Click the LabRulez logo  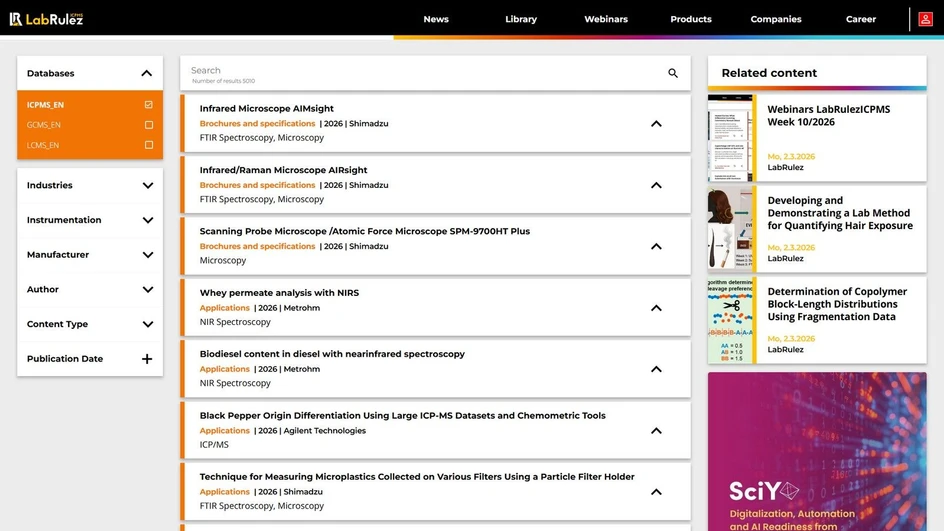(x=46, y=19)
